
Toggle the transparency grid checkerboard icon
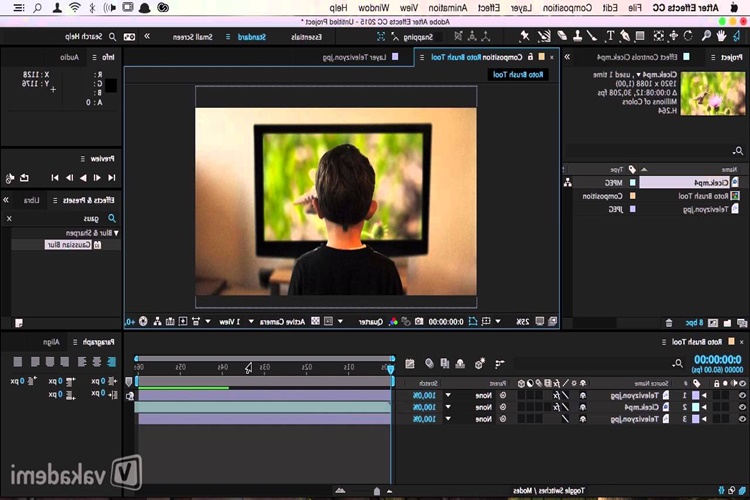pos(315,321)
